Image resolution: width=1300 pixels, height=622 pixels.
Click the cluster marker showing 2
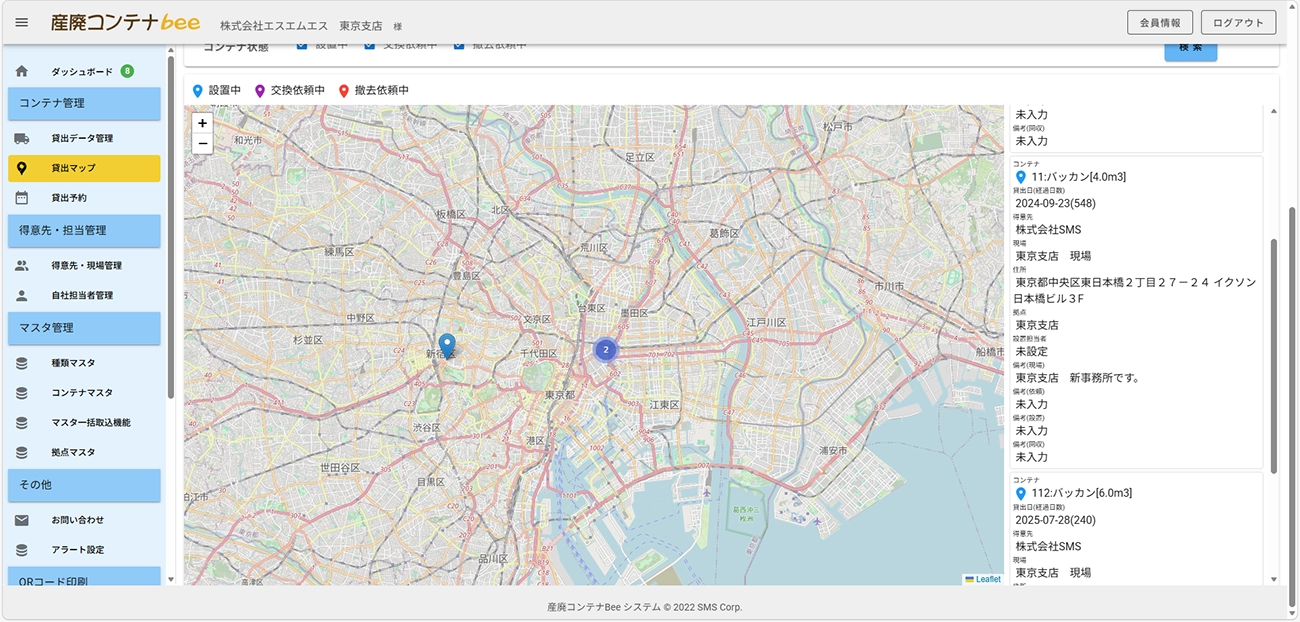click(x=606, y=350)
